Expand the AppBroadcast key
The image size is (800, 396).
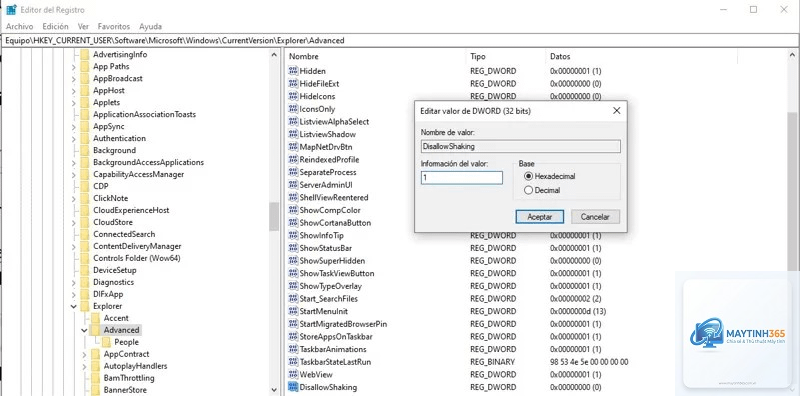[74, 79]
